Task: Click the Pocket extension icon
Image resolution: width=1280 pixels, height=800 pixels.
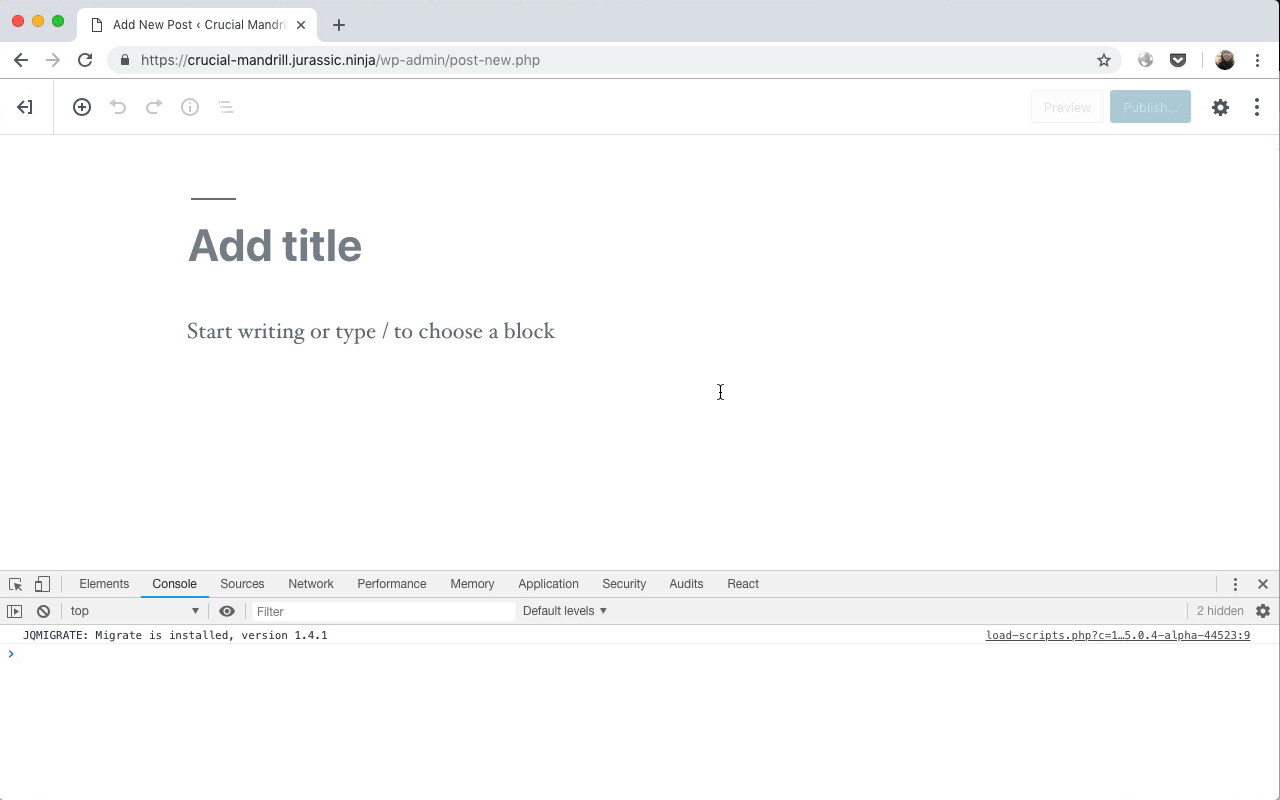Action: 1178,60
